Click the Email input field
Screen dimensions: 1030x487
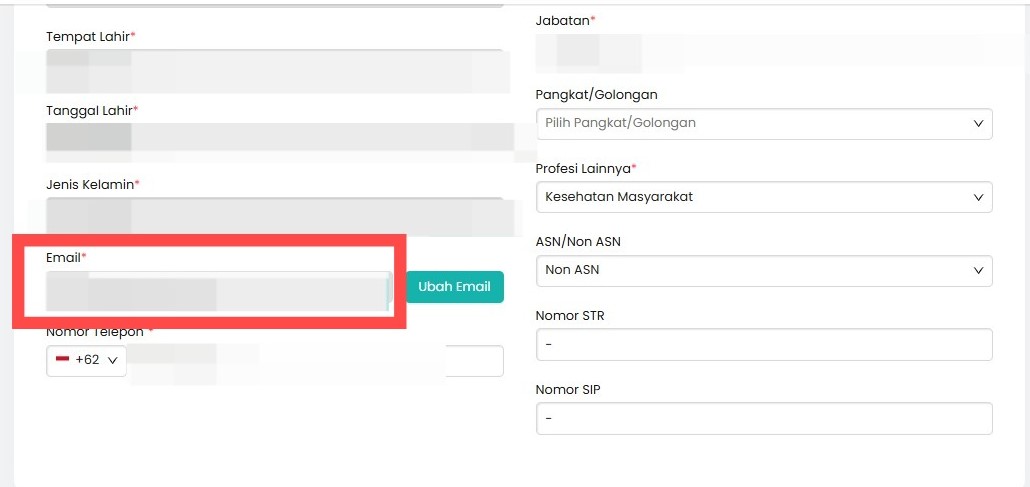219,291
